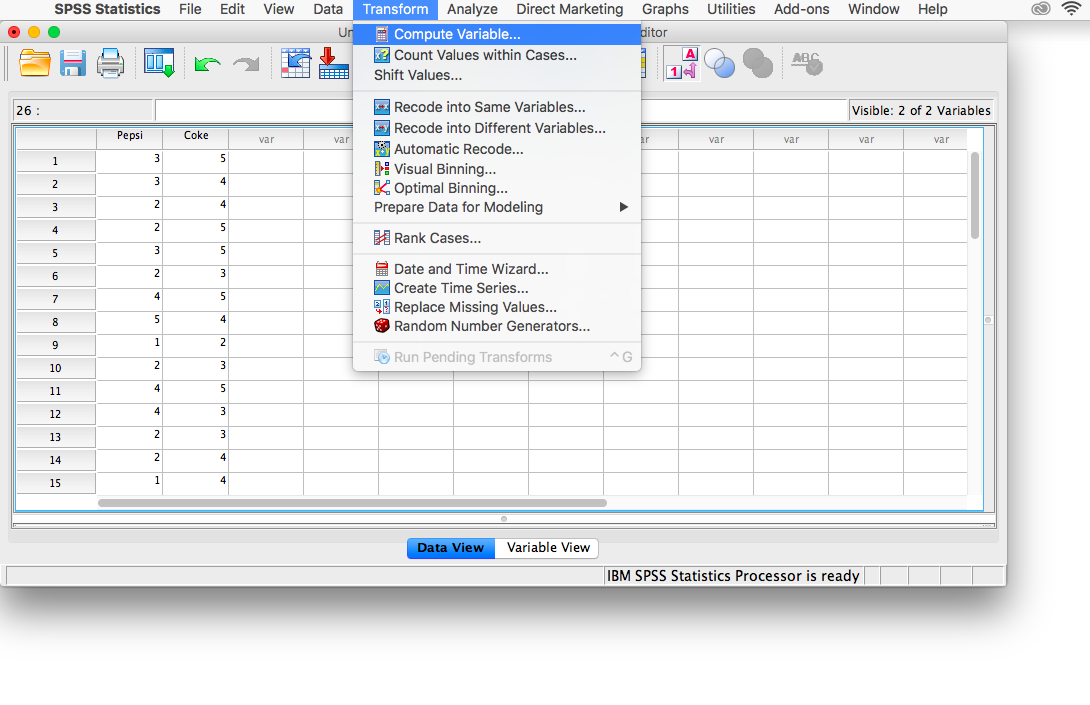Click the Wi-Fi icon in macOS menu bar
Viewport: 1090px width, 705px height.
[x=1072, y=9]
